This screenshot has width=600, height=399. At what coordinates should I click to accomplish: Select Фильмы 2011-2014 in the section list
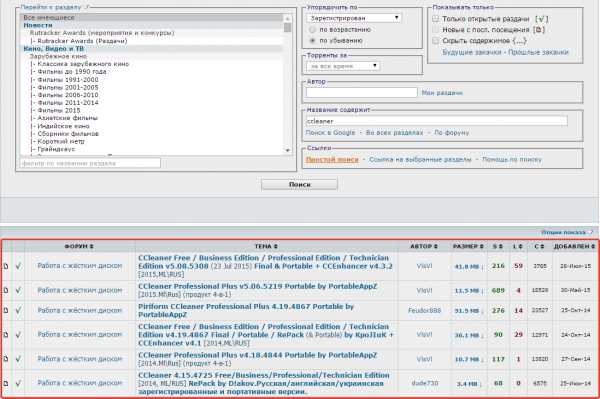[68, 103]
